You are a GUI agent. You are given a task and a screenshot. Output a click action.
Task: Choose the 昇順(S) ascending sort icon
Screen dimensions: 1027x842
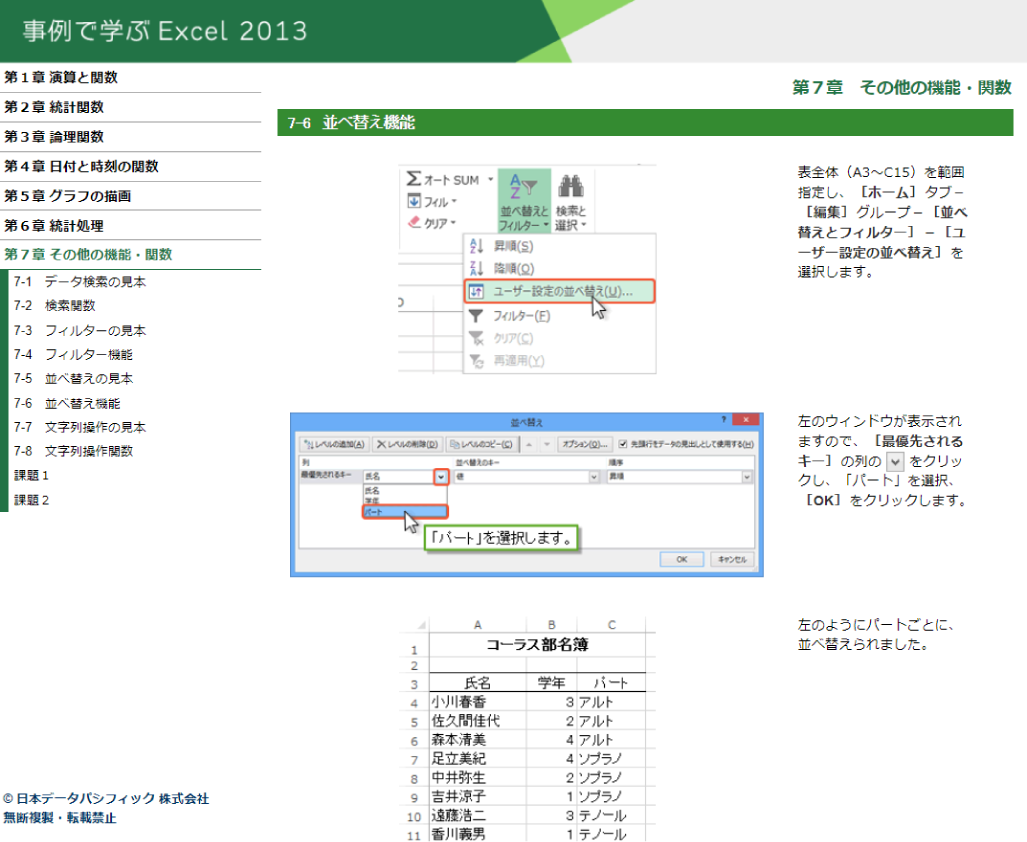[476, 246]
